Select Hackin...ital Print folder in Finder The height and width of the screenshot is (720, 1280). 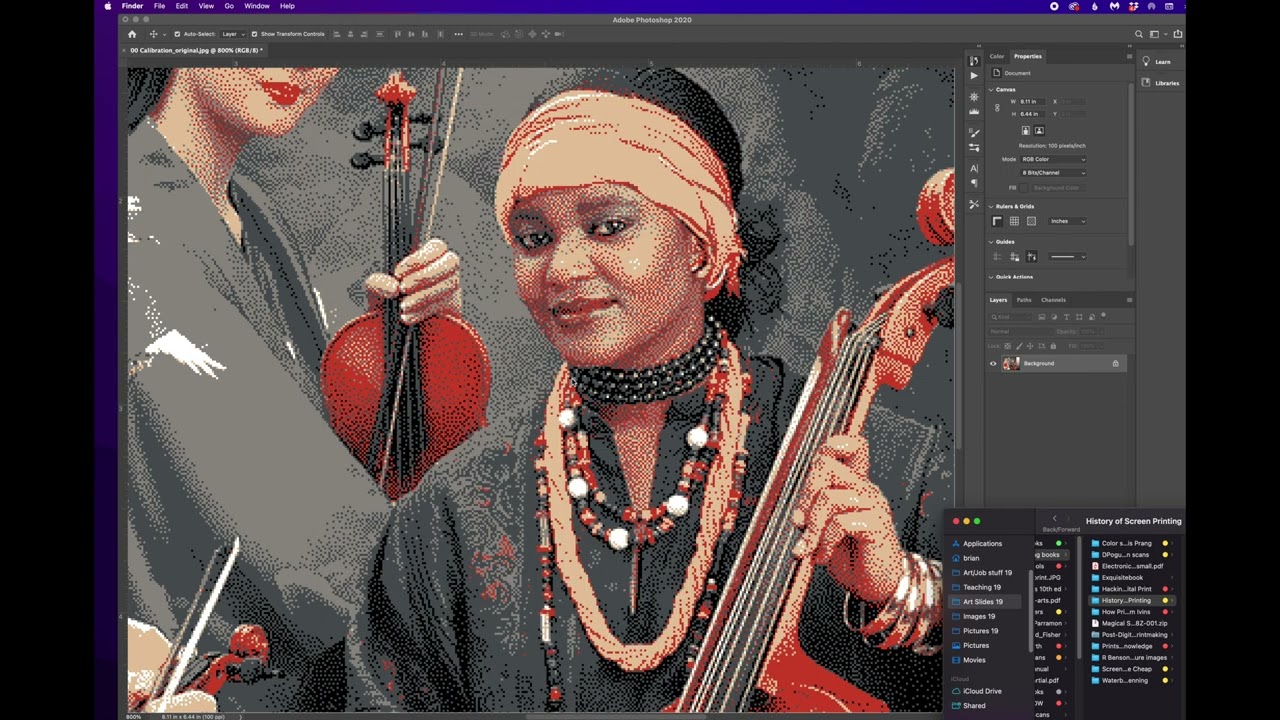pos(1127,589)
